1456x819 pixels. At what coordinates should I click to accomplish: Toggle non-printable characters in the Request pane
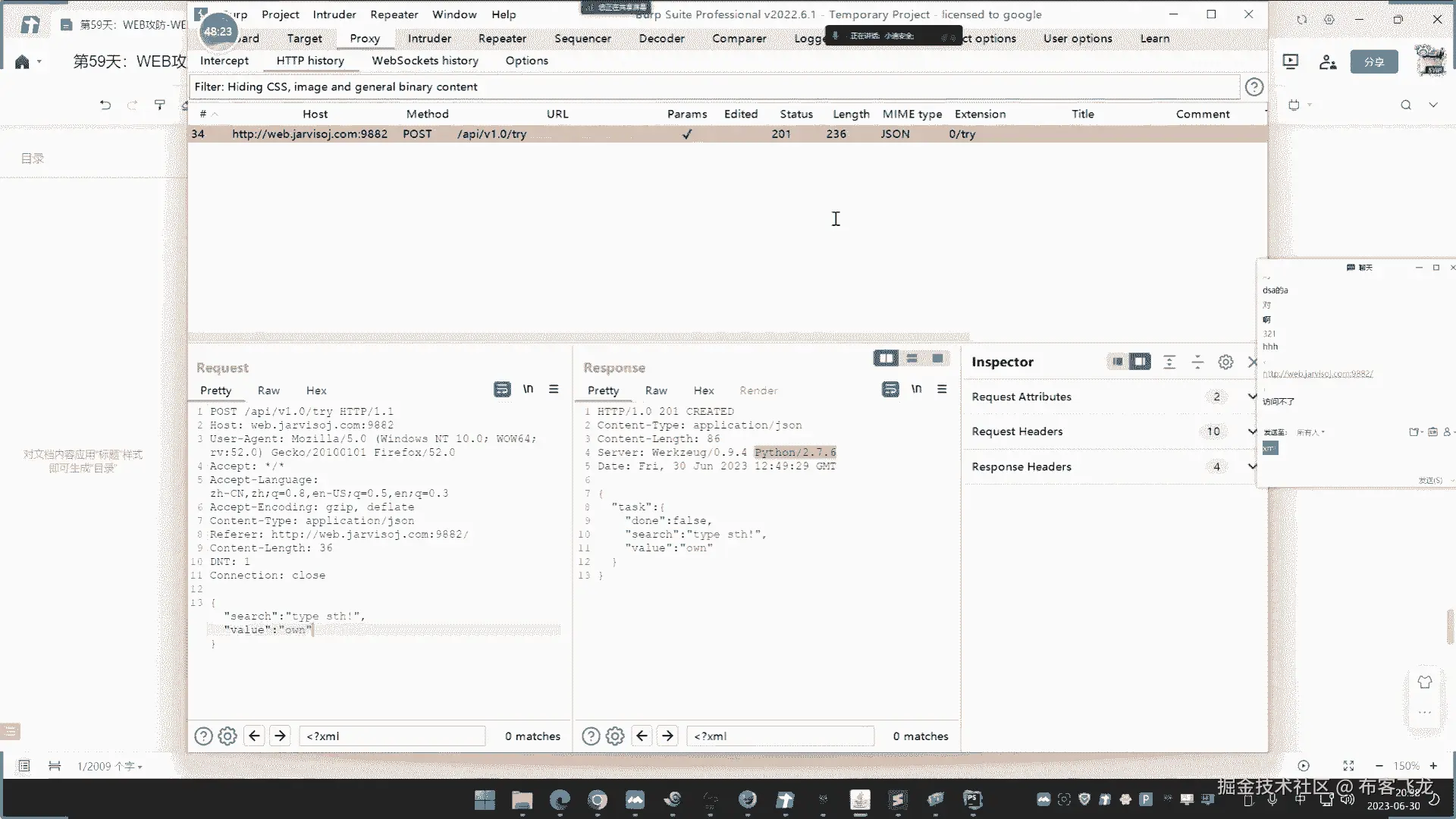tap(528, 389)
